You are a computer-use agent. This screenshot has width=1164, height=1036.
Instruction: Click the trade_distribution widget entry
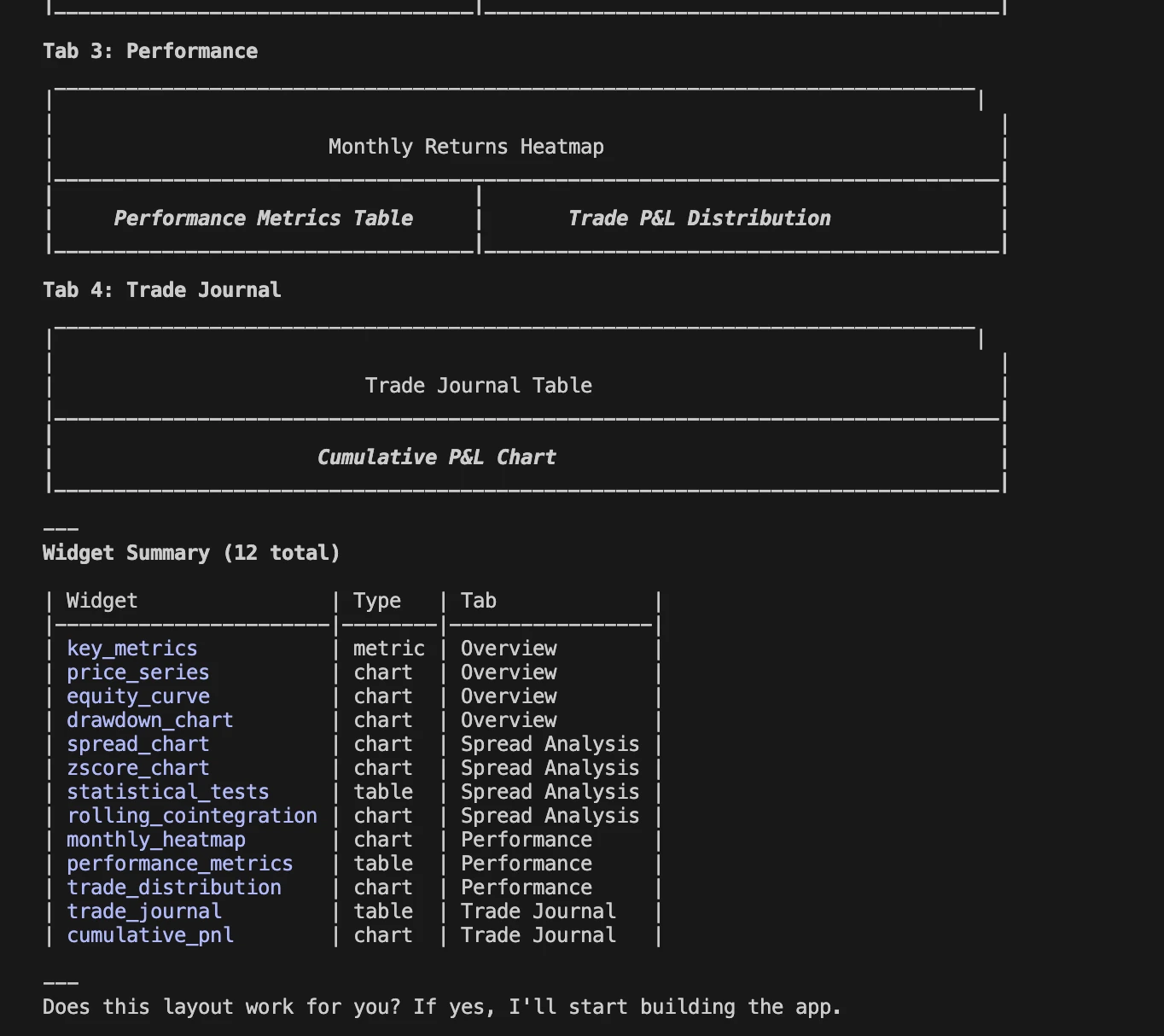coord(174,888)
